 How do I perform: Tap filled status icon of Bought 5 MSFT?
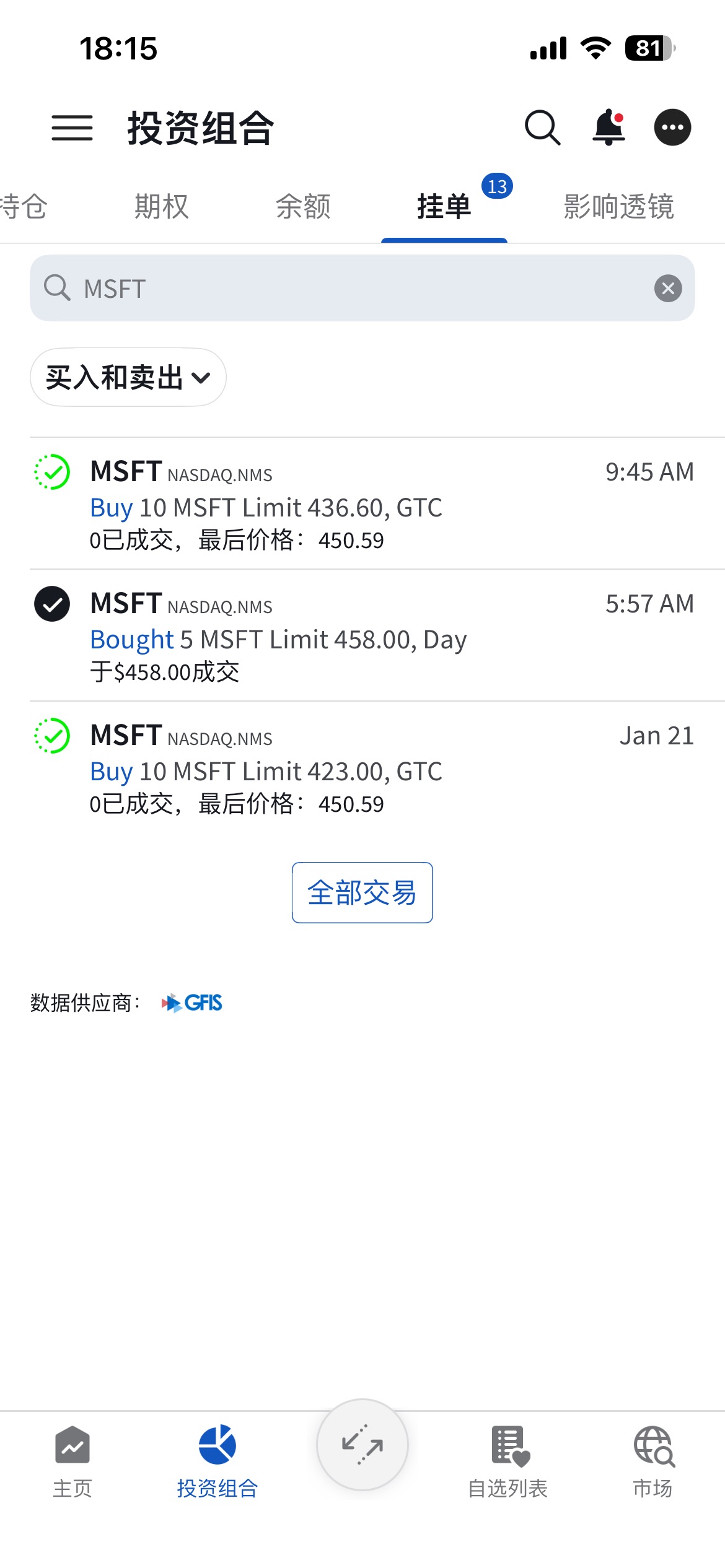[52, 604]
